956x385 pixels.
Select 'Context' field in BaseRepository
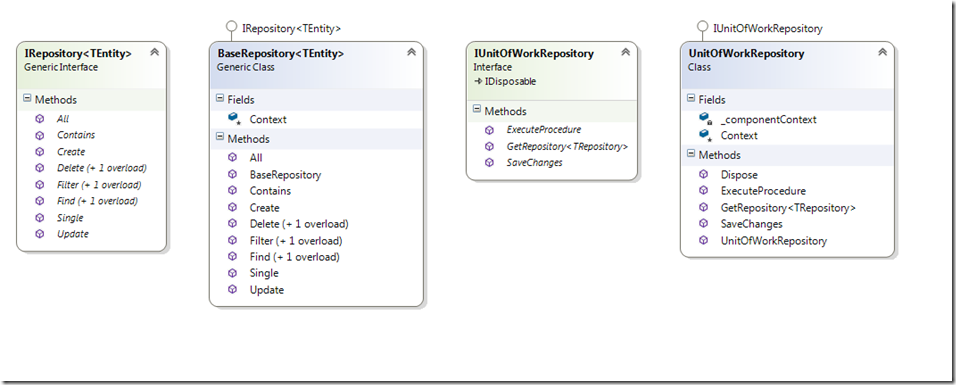point(268,120)
